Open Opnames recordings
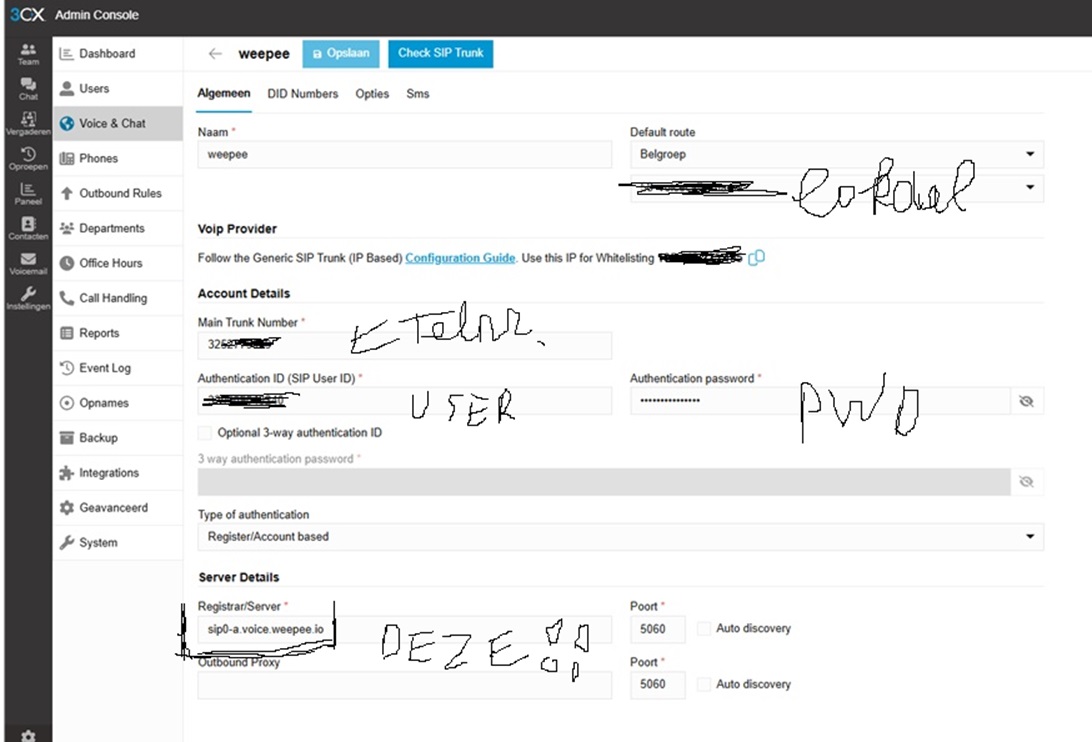The width and height of the screenshot is (1092, 742). pyautogui.click(x=118, y=403)
